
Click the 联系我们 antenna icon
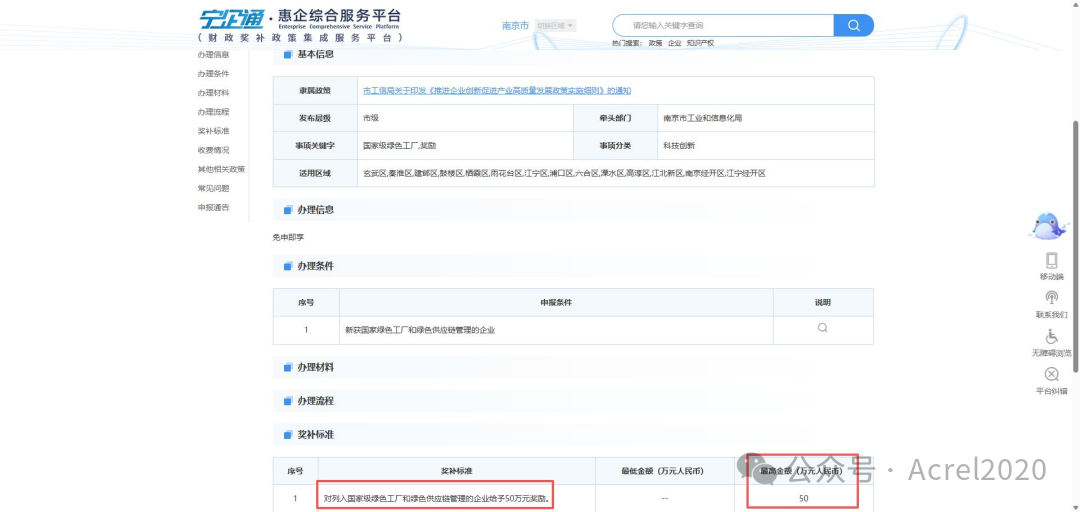(x=1051, y=298)
